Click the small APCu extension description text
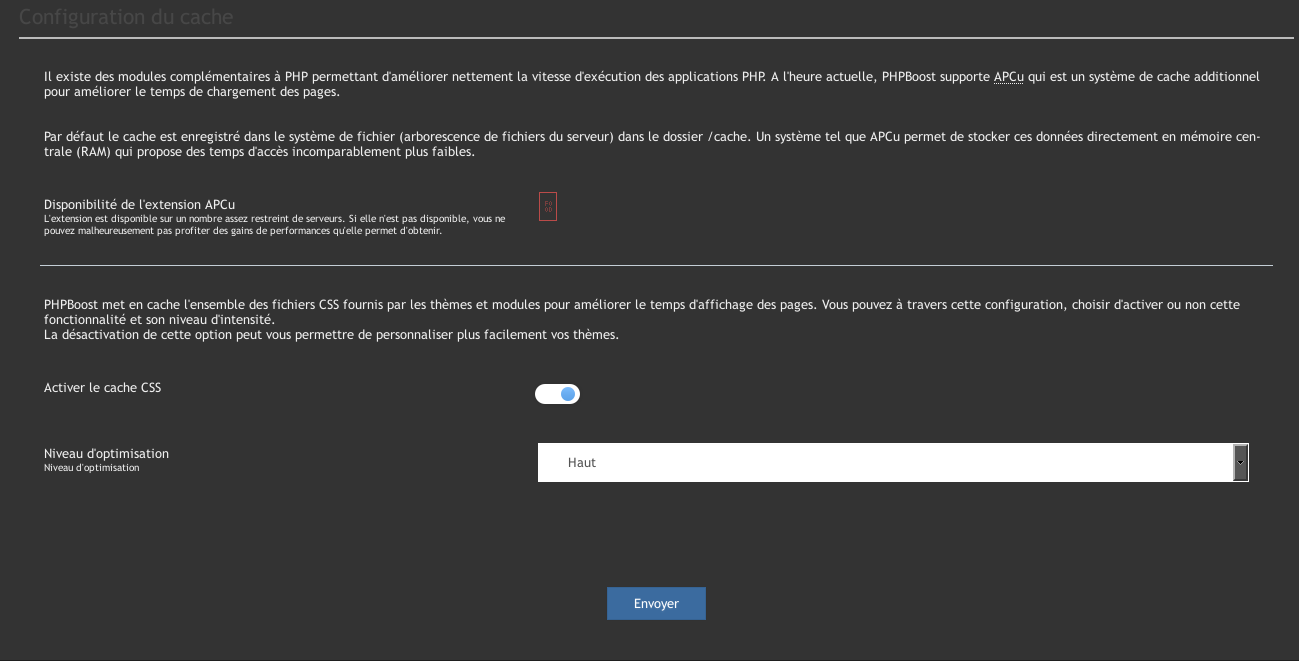This screenshot has width=1299, height=661. 274,224
